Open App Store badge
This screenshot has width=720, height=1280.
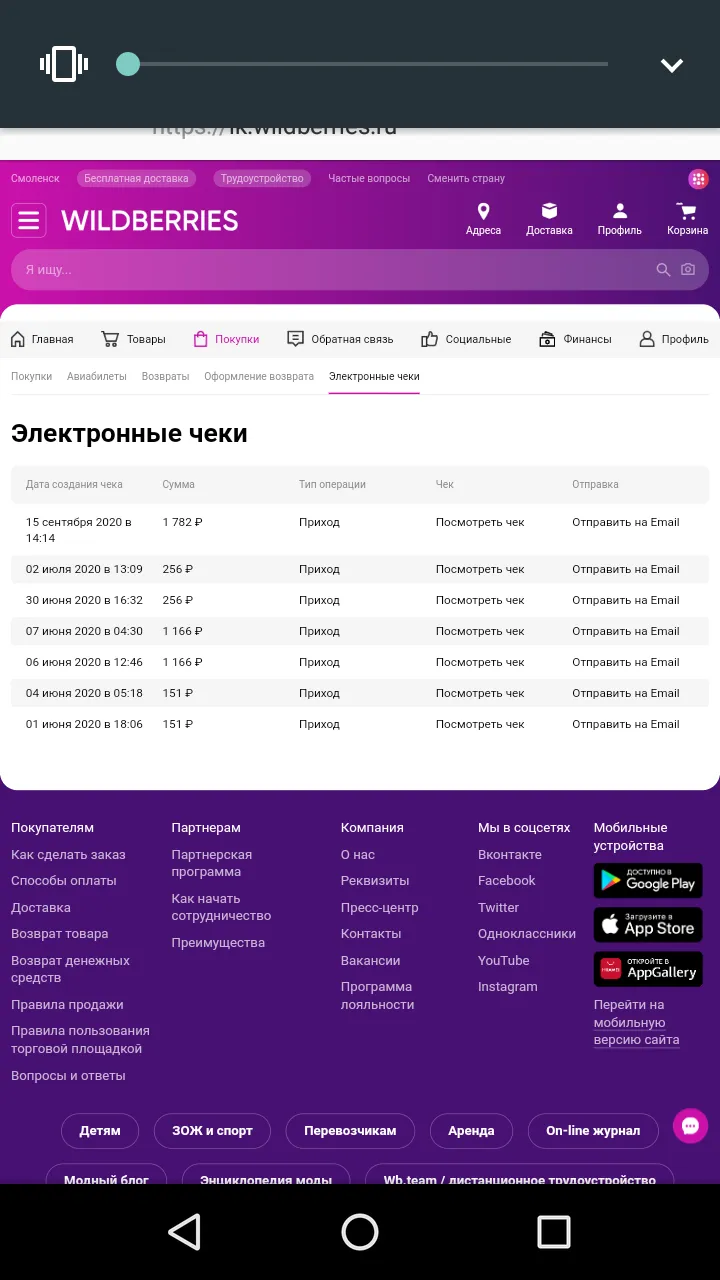point(648,925)
